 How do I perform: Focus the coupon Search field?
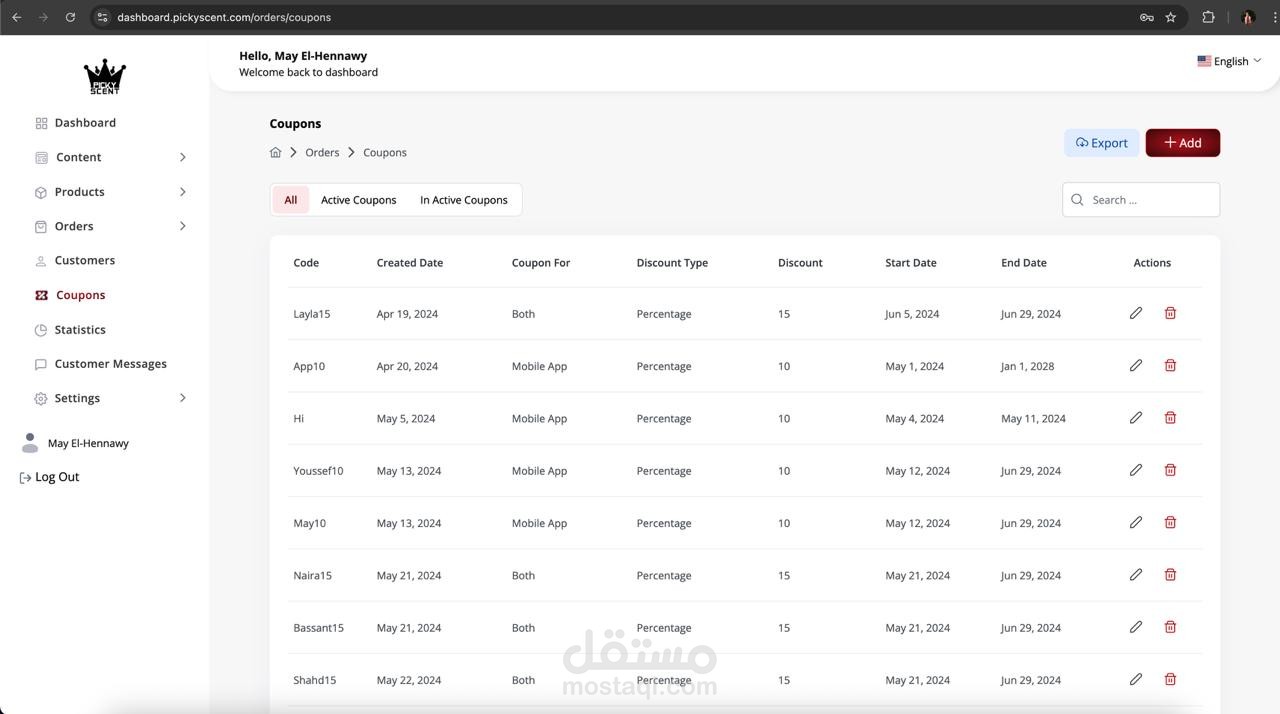click(1141, 200)
